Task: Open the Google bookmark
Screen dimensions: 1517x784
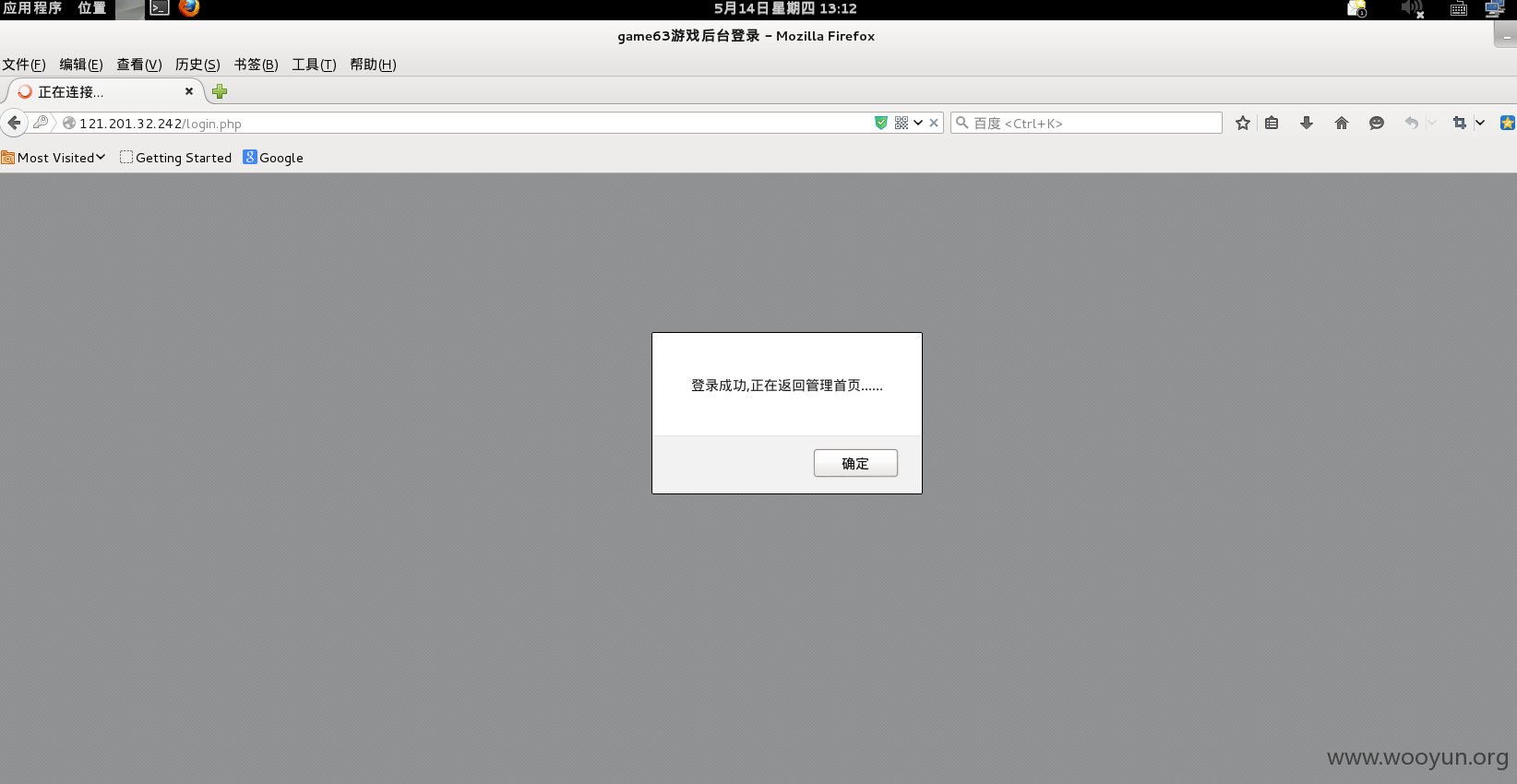Action: coord(273,158)
